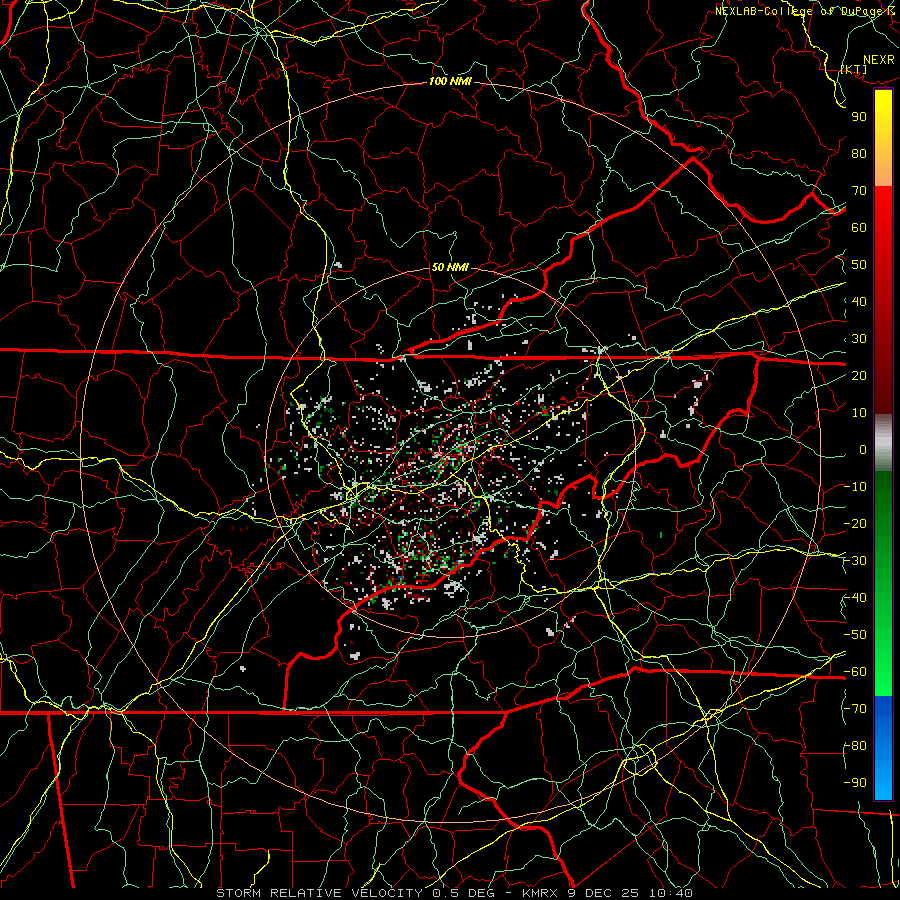
Task: Click the 80 value on velocity scale
Action: click(859, 154)
